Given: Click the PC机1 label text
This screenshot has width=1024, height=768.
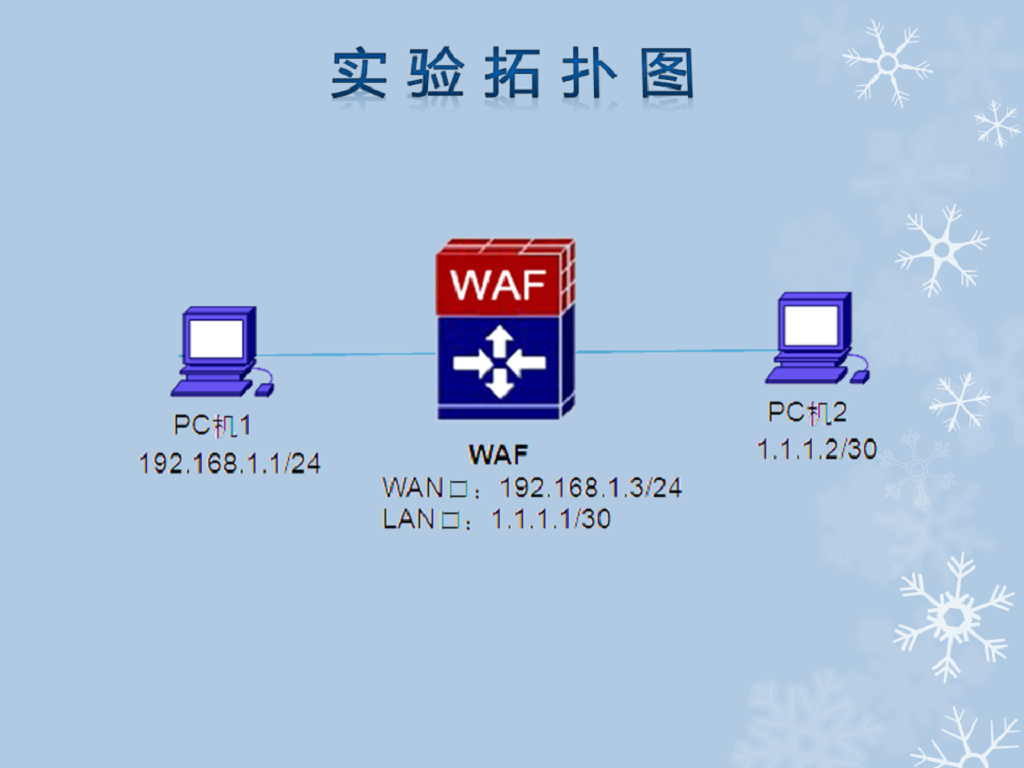Looking at the screenshot, I should coord(212,426).
